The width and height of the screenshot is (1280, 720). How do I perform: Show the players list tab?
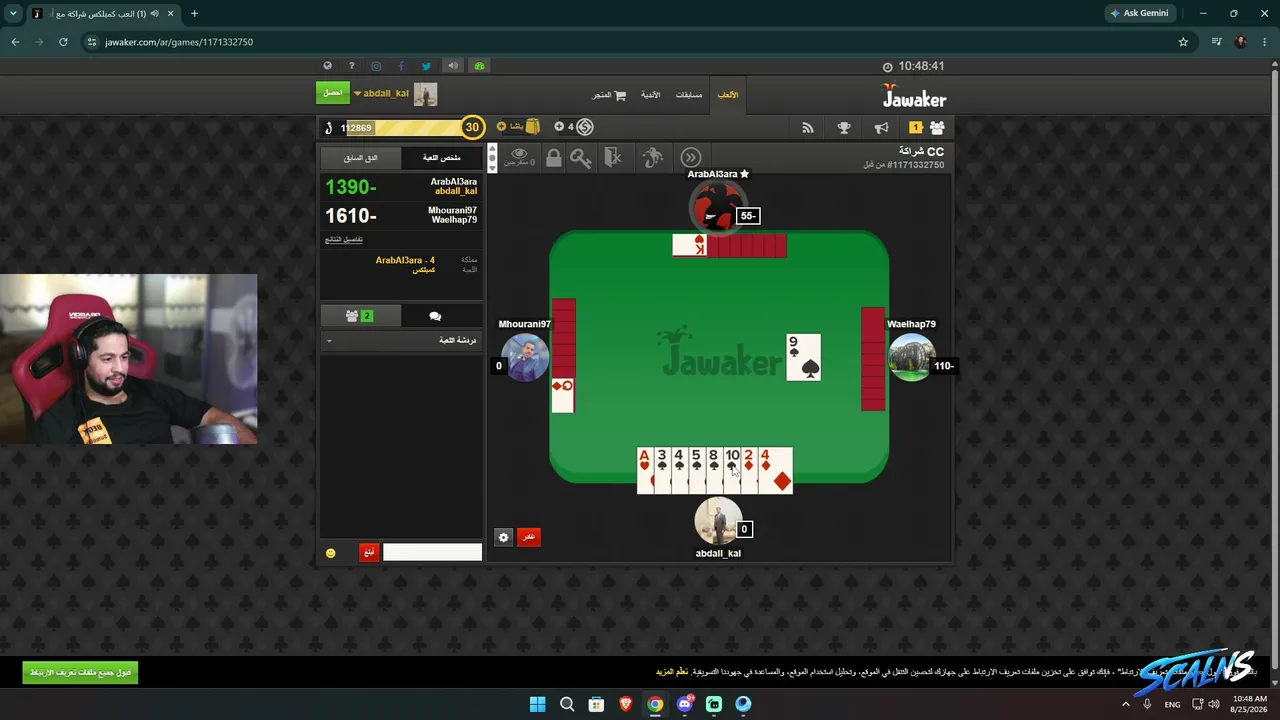360,316
